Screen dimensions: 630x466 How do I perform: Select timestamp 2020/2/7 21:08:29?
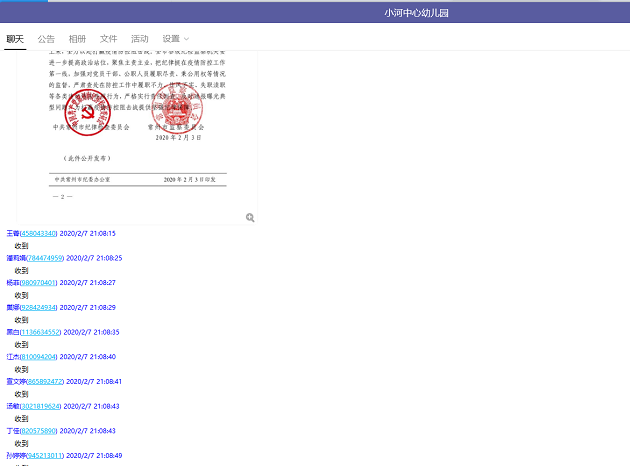(88, 308)
